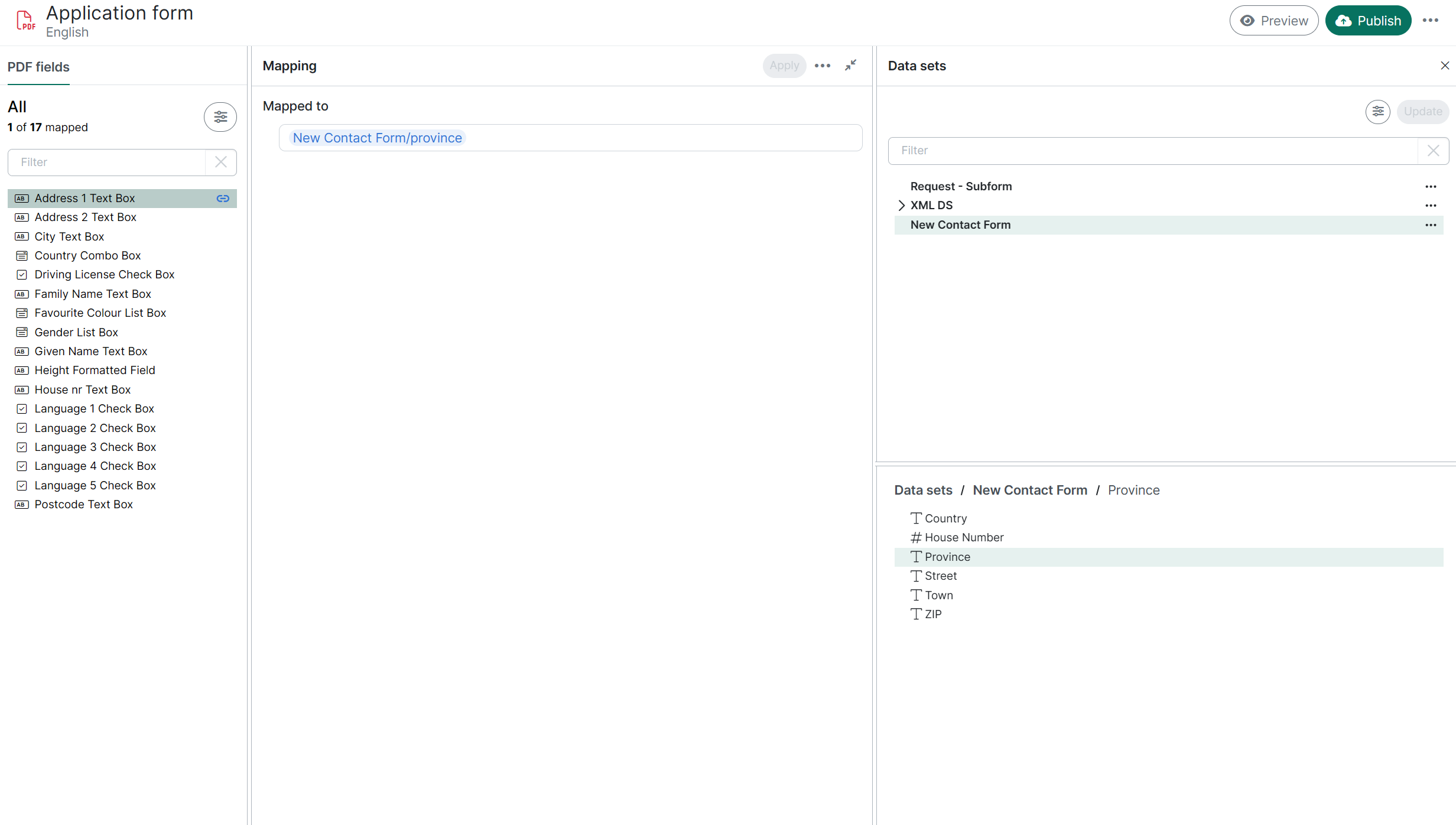Image resolution: width=1456 pixels, height=825 pixels.
Task: Click the Data sets Filter input field
Action: 1152,151
